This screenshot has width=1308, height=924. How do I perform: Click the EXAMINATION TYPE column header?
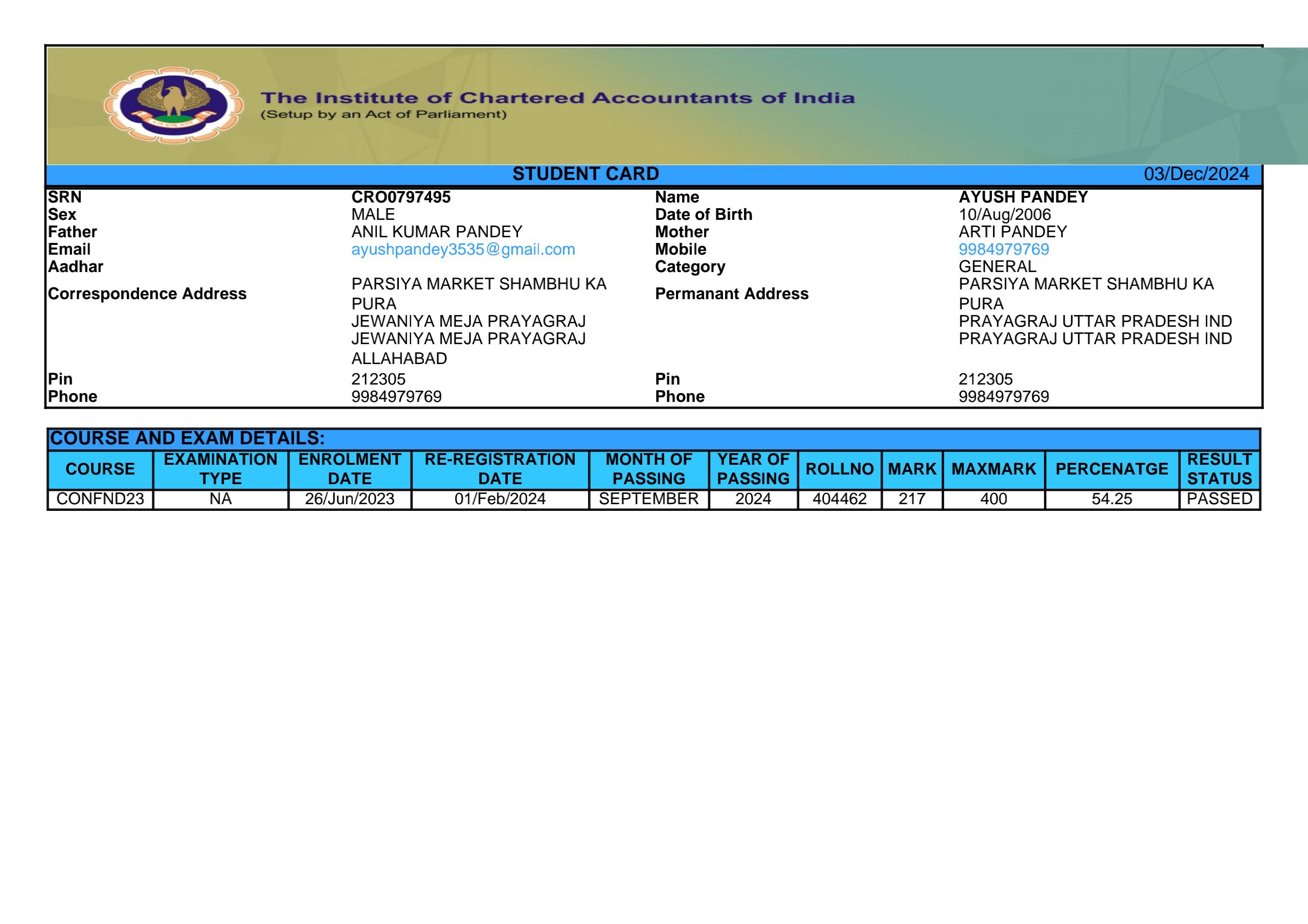220,469
